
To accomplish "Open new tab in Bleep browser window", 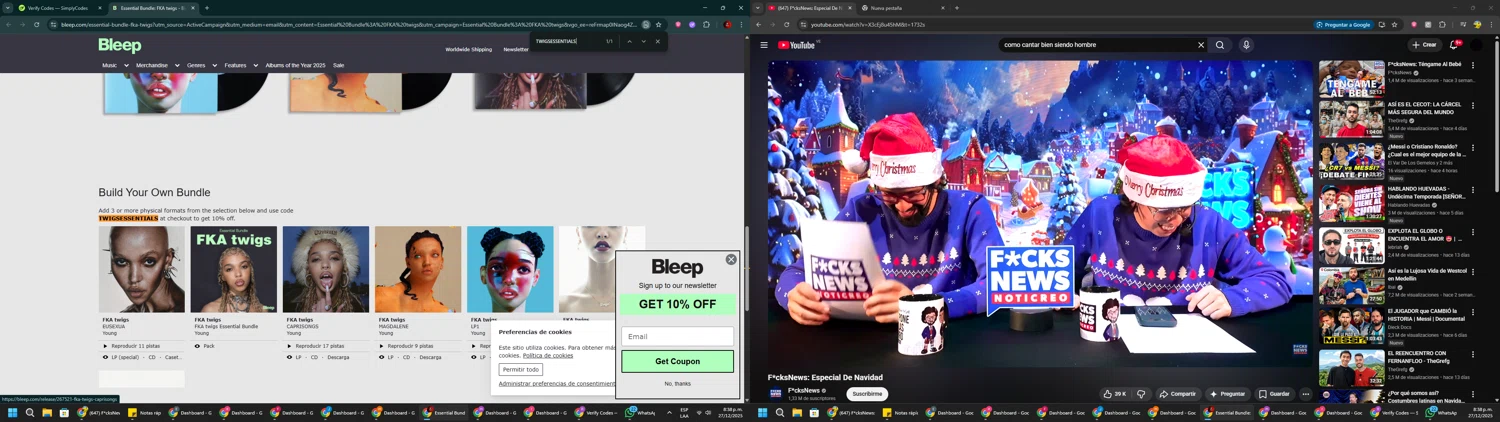I will (x=207, y=8).
